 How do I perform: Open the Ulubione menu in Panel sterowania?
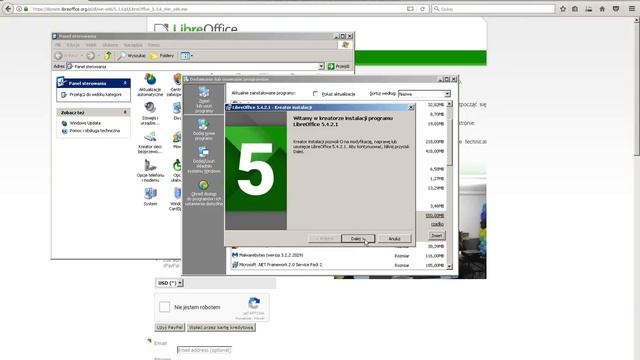click(x=110, y=45)
